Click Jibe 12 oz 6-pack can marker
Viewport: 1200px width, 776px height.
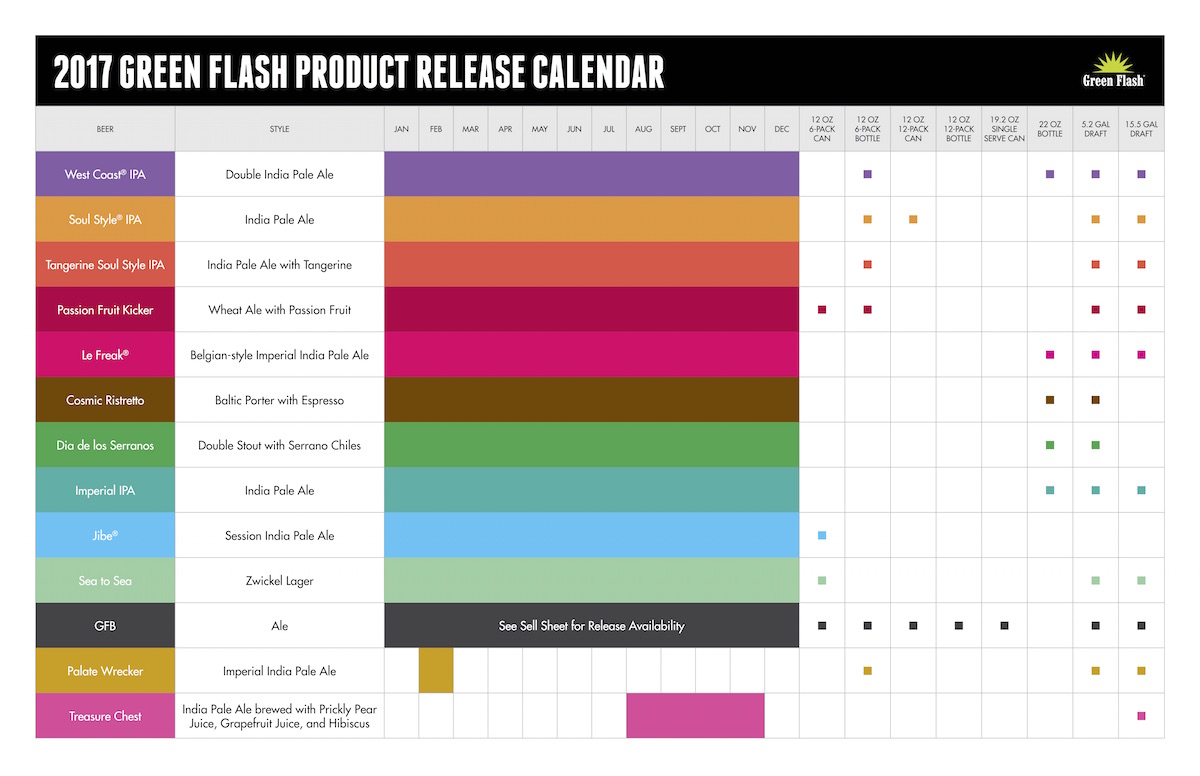[822, 535]
